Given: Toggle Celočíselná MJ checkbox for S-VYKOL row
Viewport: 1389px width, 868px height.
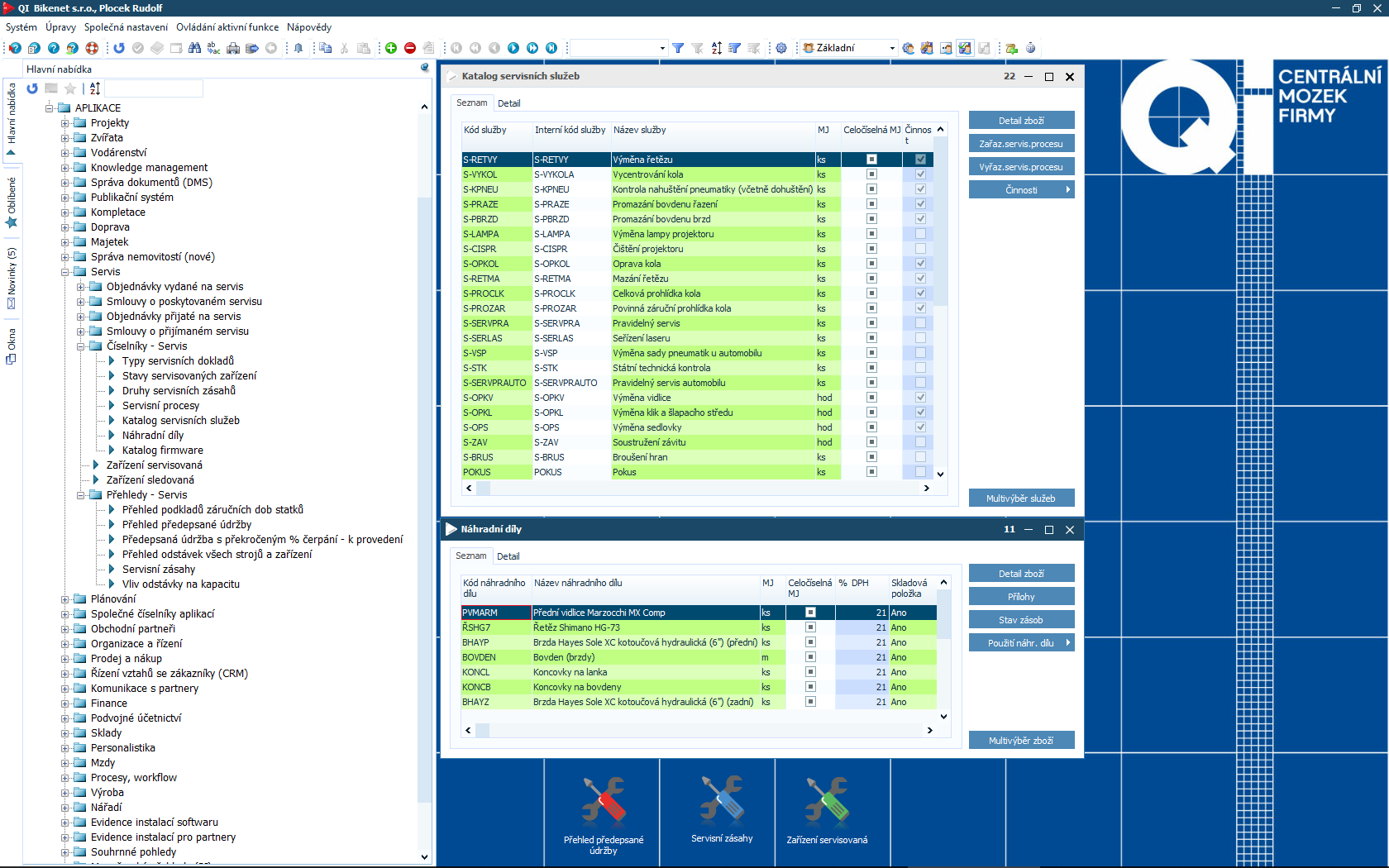Looking at the screenshot, I should pos(871,174).
